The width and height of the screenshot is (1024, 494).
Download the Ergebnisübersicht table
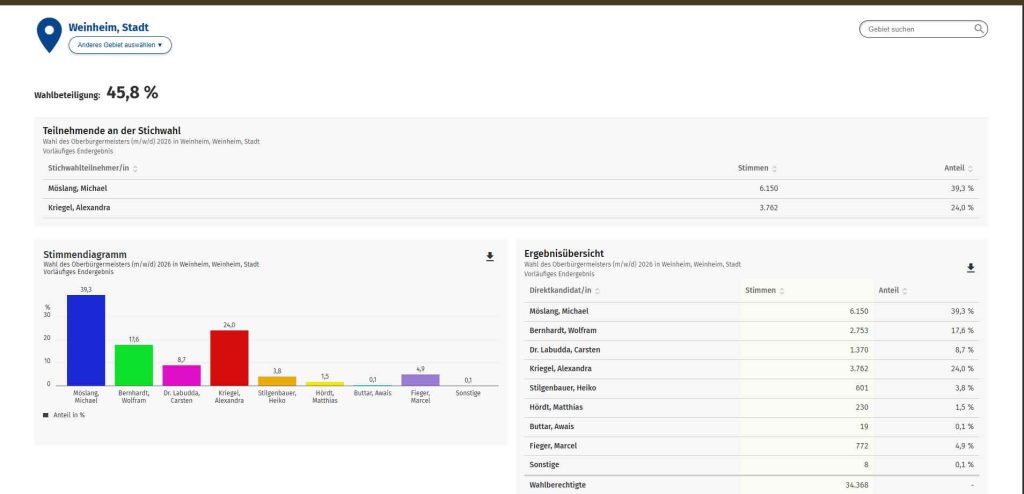tap(970, 268)
